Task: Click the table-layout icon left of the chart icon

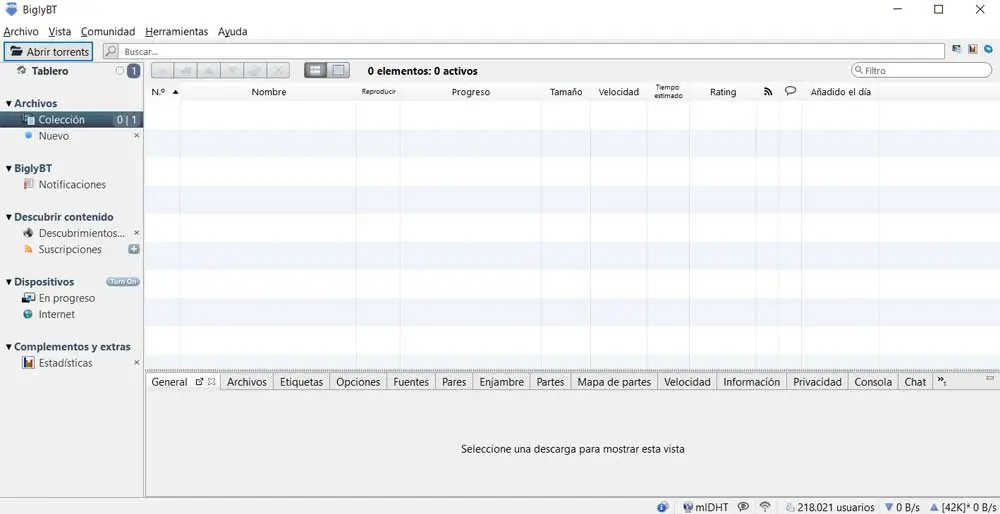Action: click(x=957, y=49)
